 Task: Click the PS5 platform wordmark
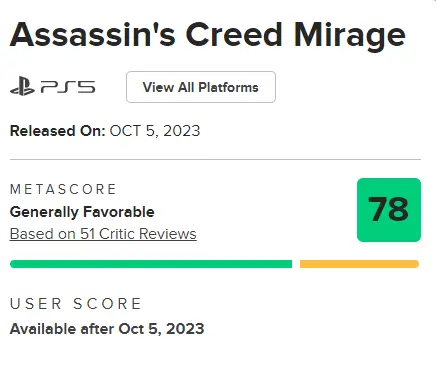68,87
